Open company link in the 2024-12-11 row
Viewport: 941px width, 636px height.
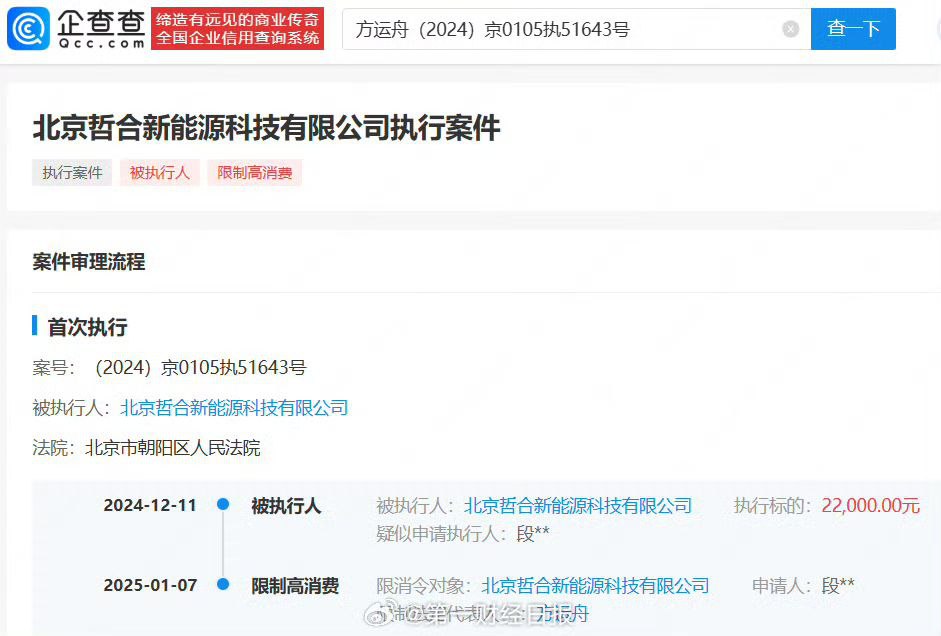(578, 506)
